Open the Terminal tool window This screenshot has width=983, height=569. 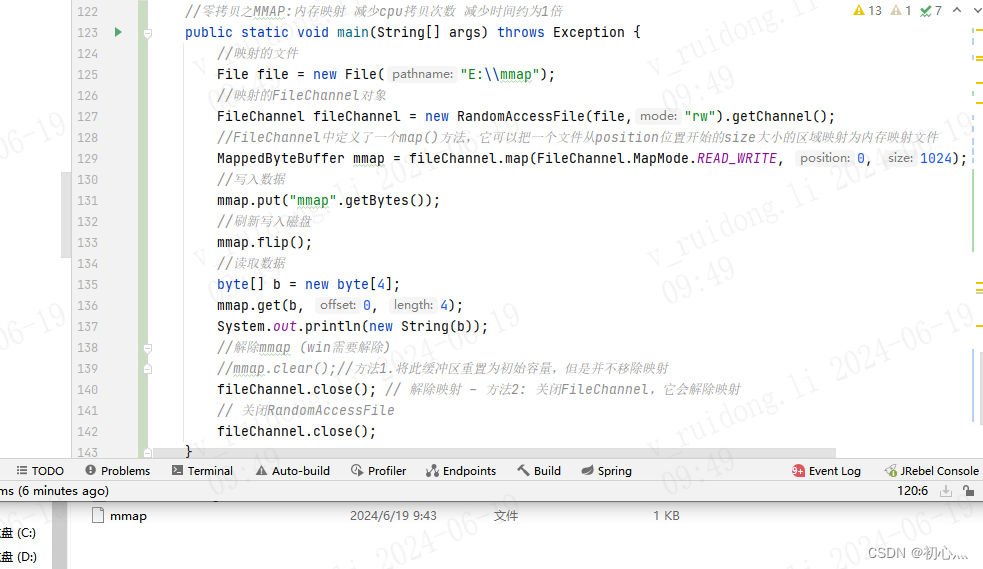pos(202,471)
